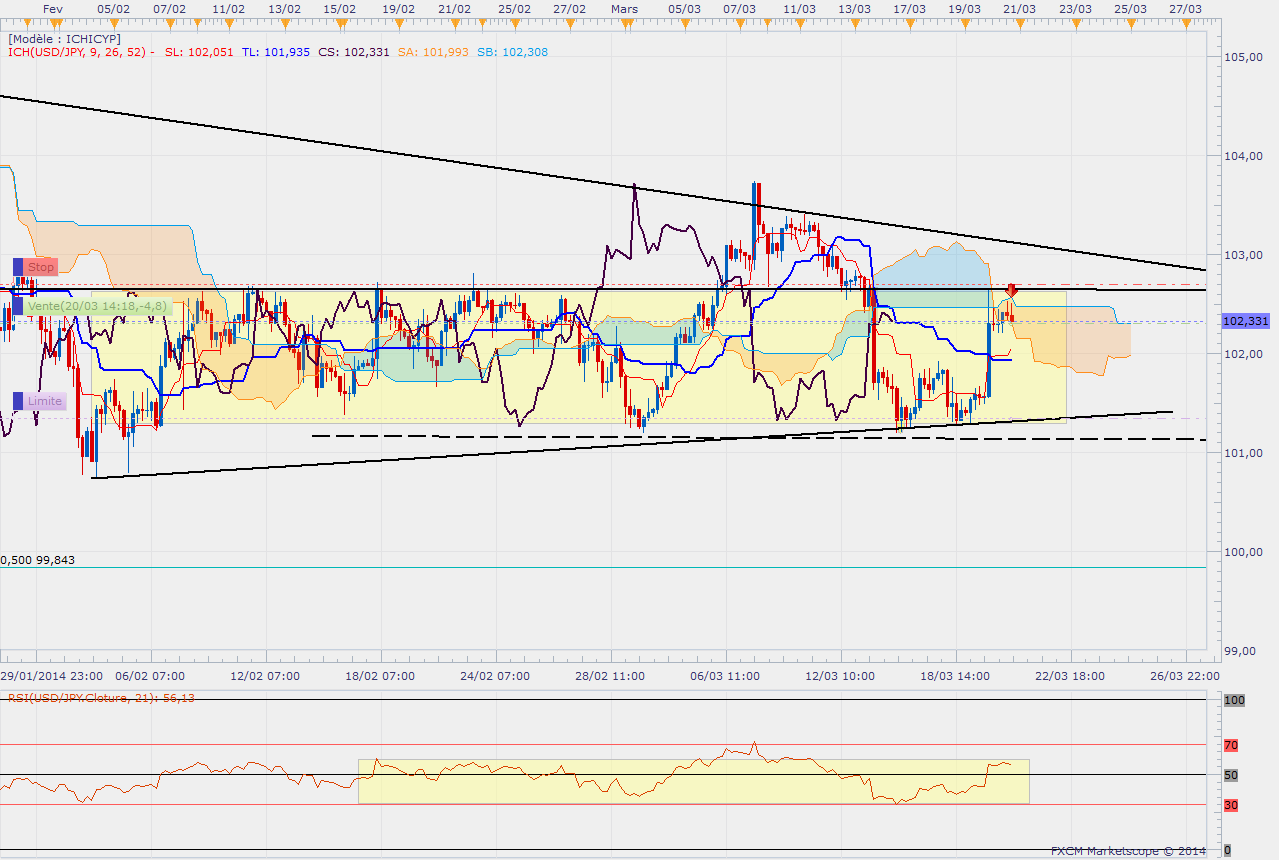Image resolution: width=1279 pixels, height=860 pixels.
Task: Click the blue handle beside Stop label
Action: pyautogui.click(x=18, y=267)
